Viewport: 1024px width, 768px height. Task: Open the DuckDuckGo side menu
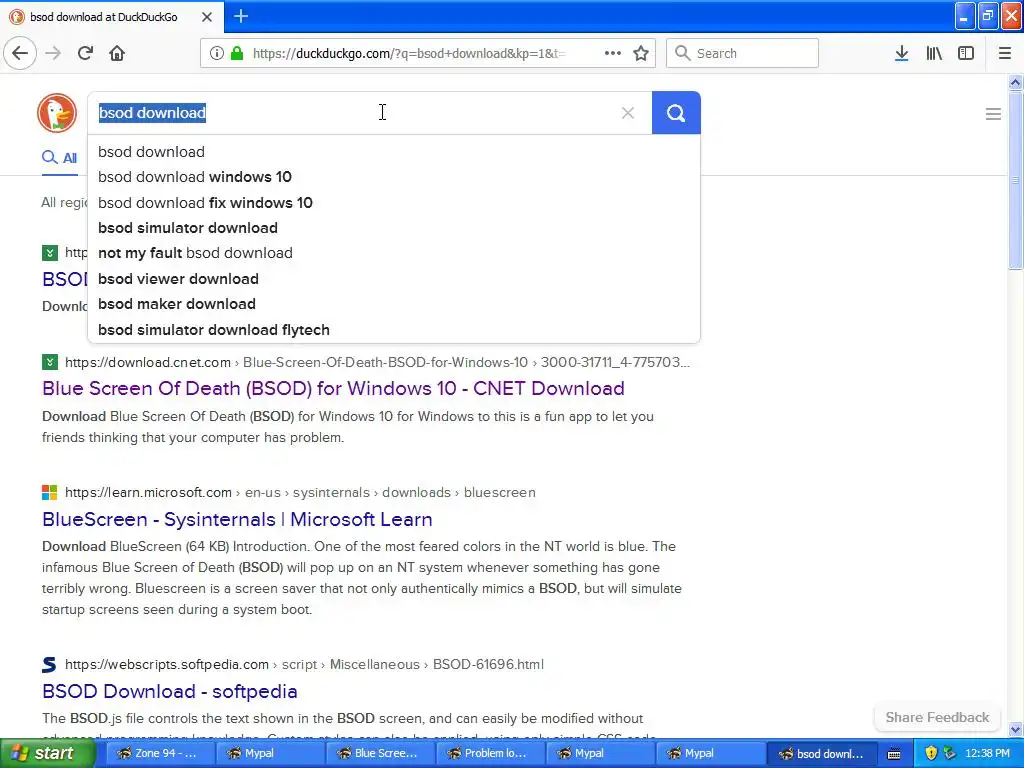pos(993,114)
